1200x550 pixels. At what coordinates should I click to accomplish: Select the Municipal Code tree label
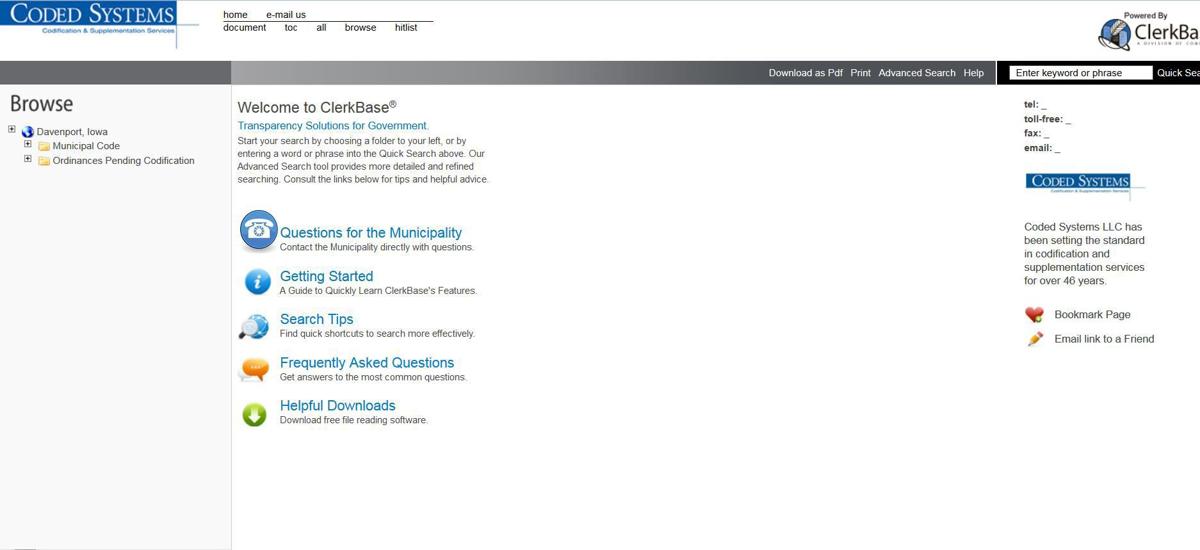(x=86, y=146)
